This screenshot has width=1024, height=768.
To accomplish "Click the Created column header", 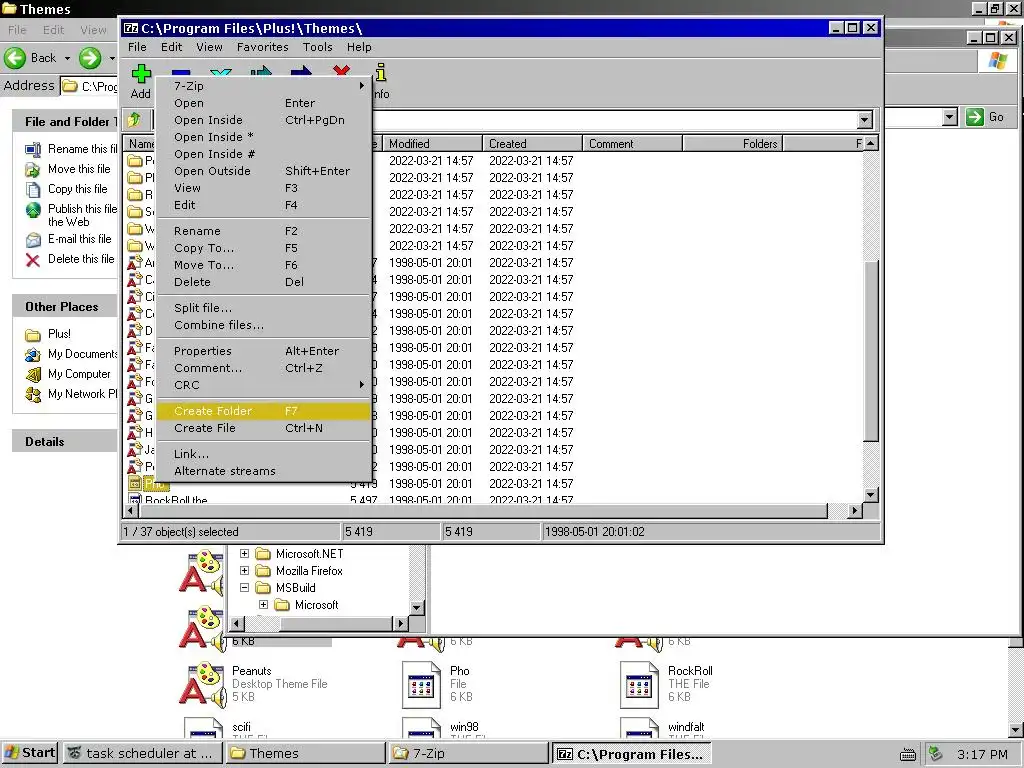I will pos(532,144).
